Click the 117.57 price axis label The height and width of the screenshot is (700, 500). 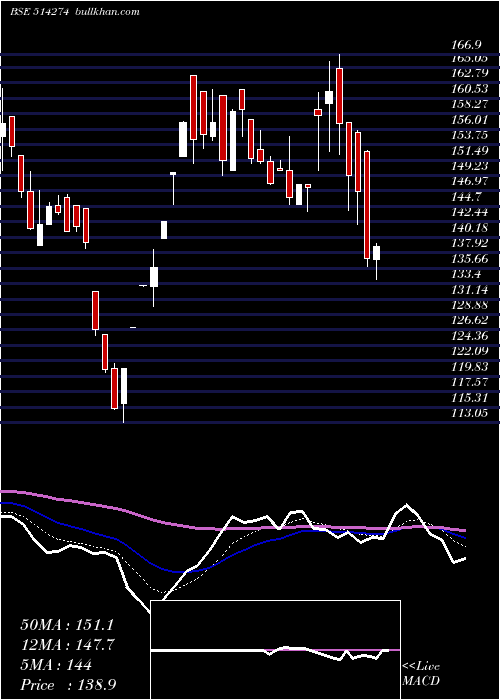click(469, 383)
